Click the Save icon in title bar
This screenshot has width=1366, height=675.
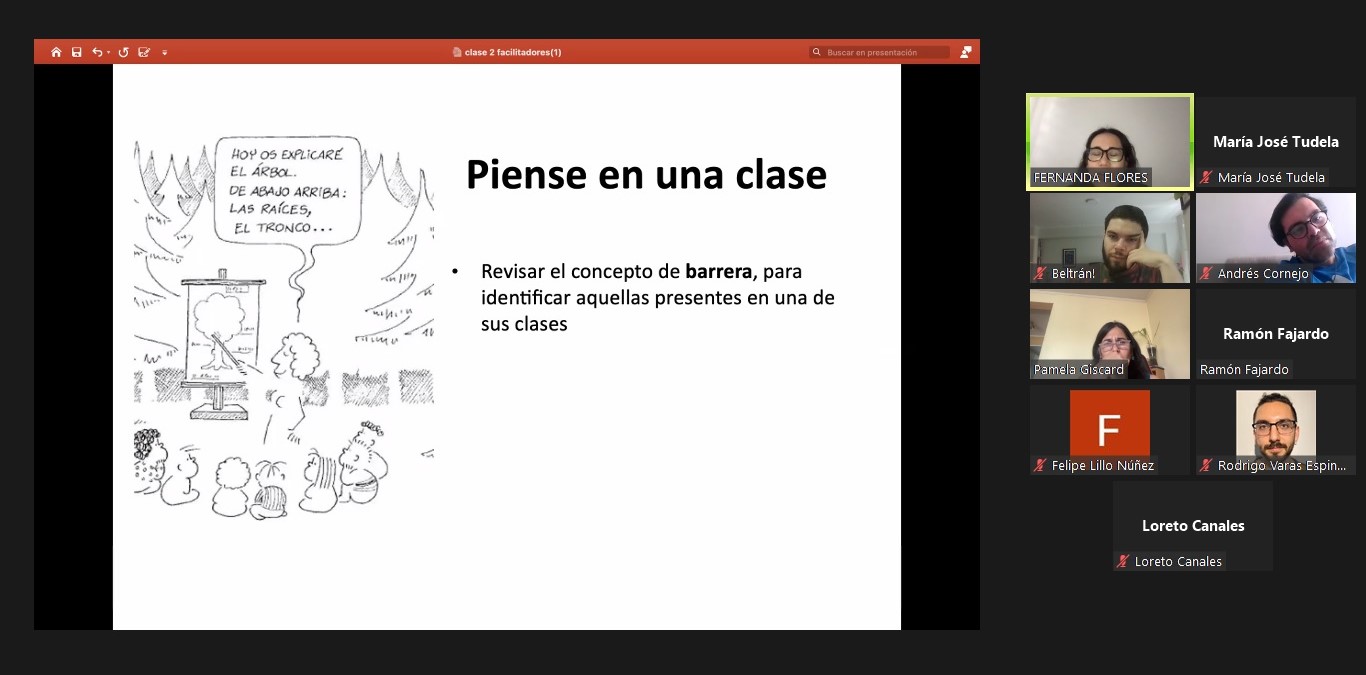point(77,52)
